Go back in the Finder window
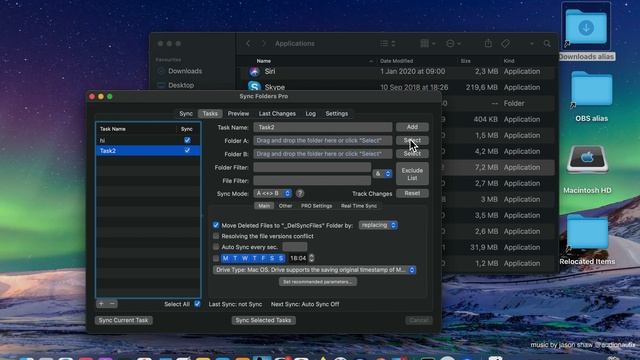This screenshot has height=360, width=640. click(248, 44)
